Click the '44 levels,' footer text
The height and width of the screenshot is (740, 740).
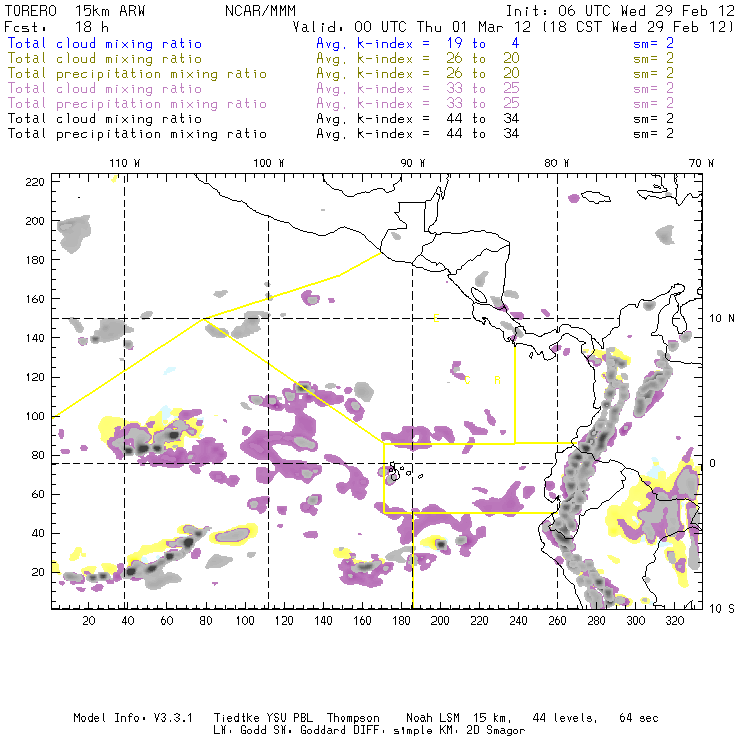pos(565,718)
